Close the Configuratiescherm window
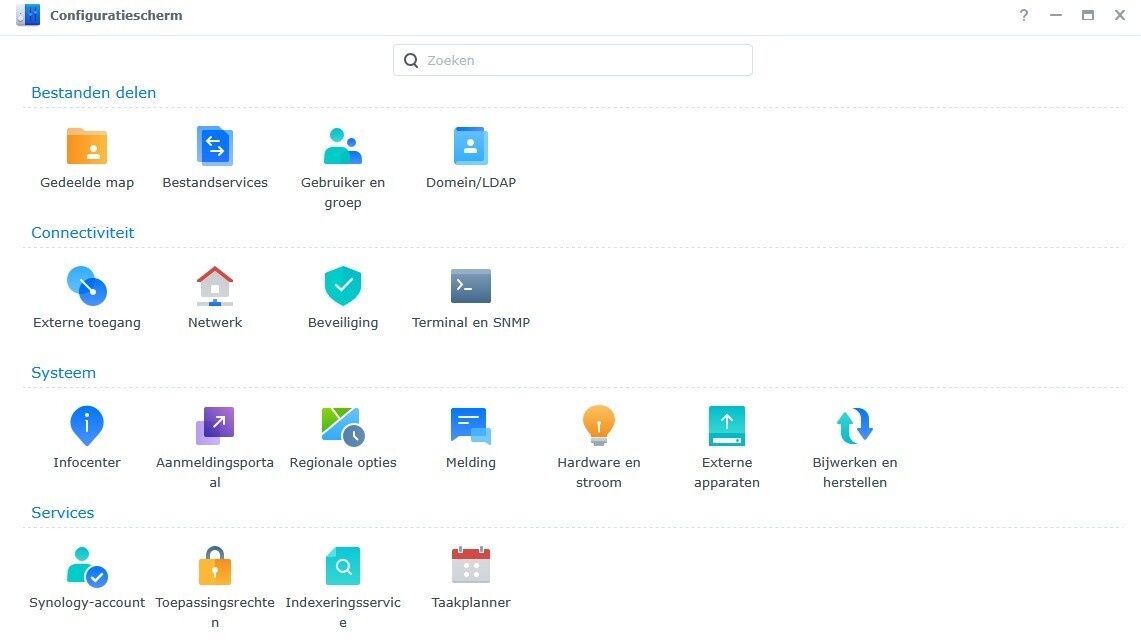The height and width of the screenshot is (644, 1141). pyautogui.click(x=1120, y=15)
